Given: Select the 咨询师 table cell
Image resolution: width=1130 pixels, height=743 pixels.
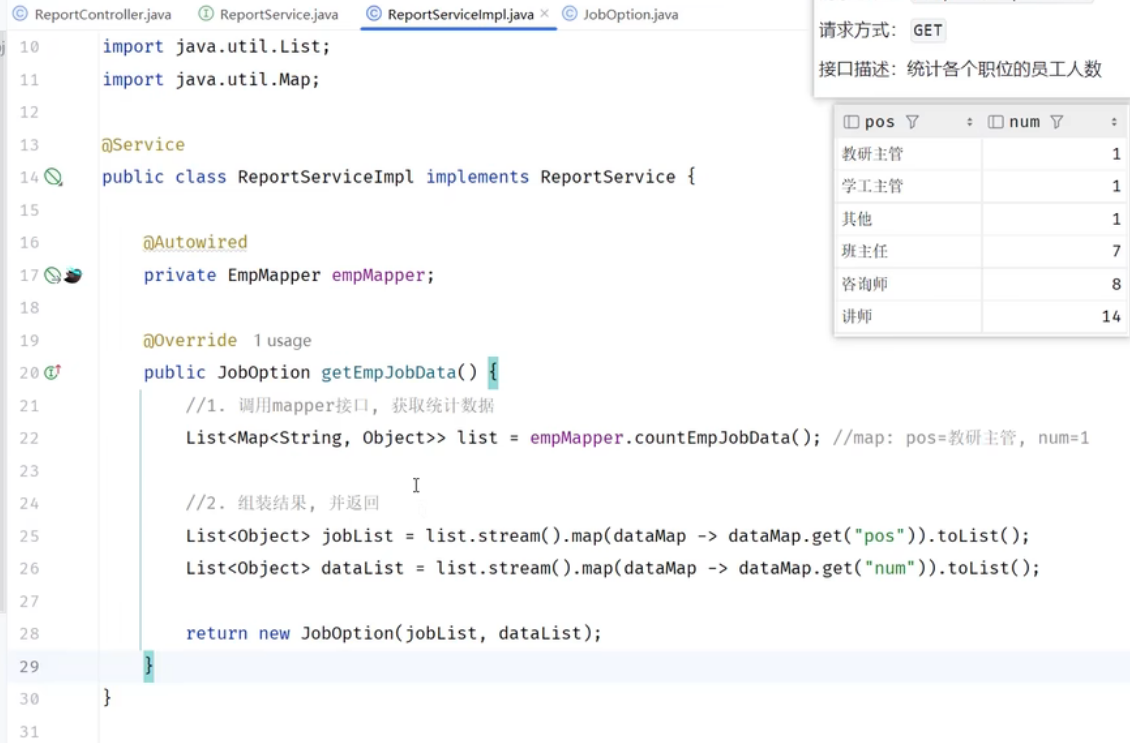Looking at the screenshot, I should pyautogui.click(x=908, y=283).
